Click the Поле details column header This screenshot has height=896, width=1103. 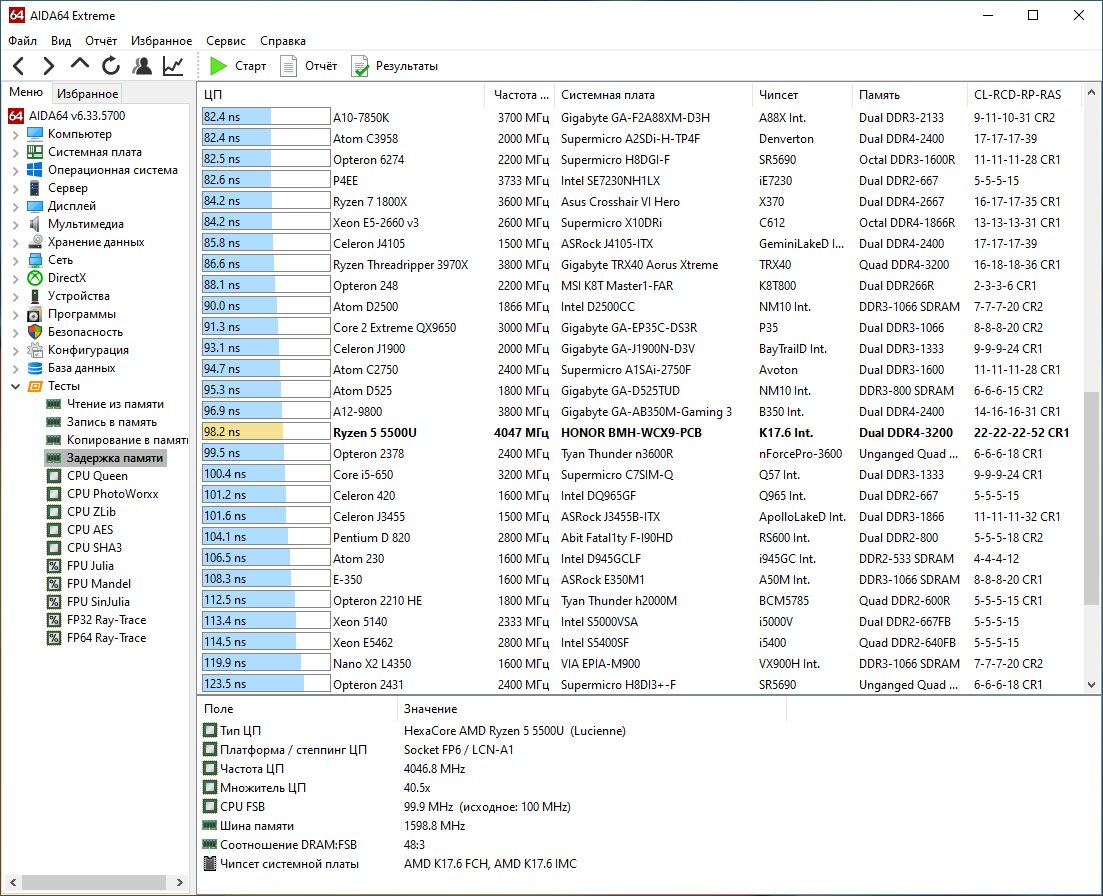click(298, 709)
